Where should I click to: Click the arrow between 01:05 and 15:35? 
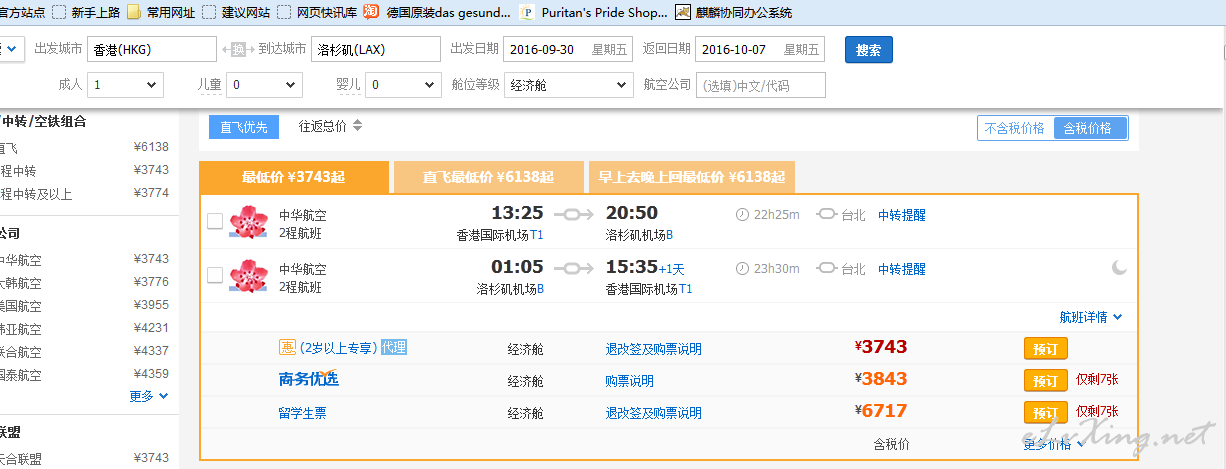[x=574, y=268]
